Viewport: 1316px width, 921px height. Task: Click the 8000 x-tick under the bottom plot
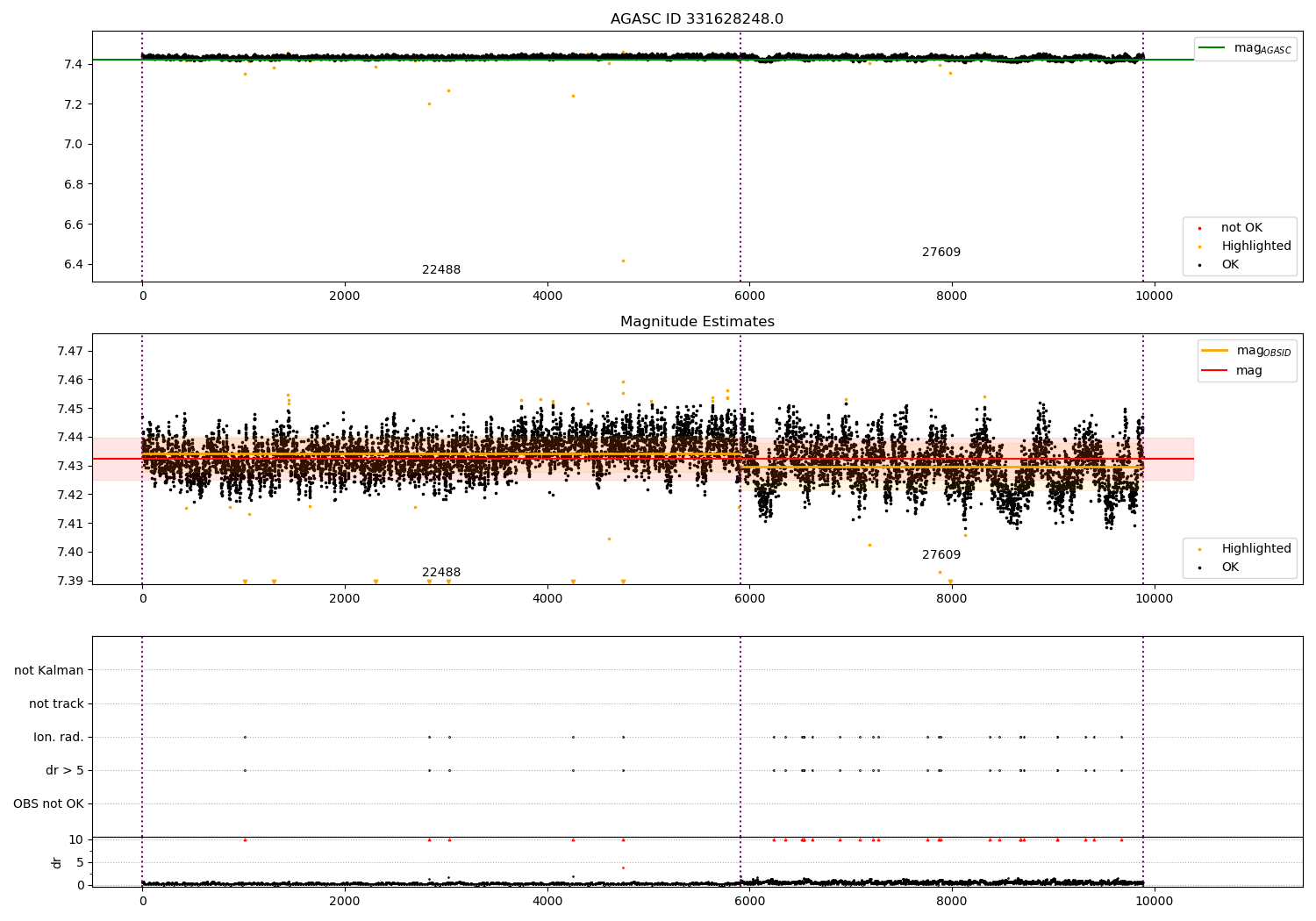tap(952, 902)
